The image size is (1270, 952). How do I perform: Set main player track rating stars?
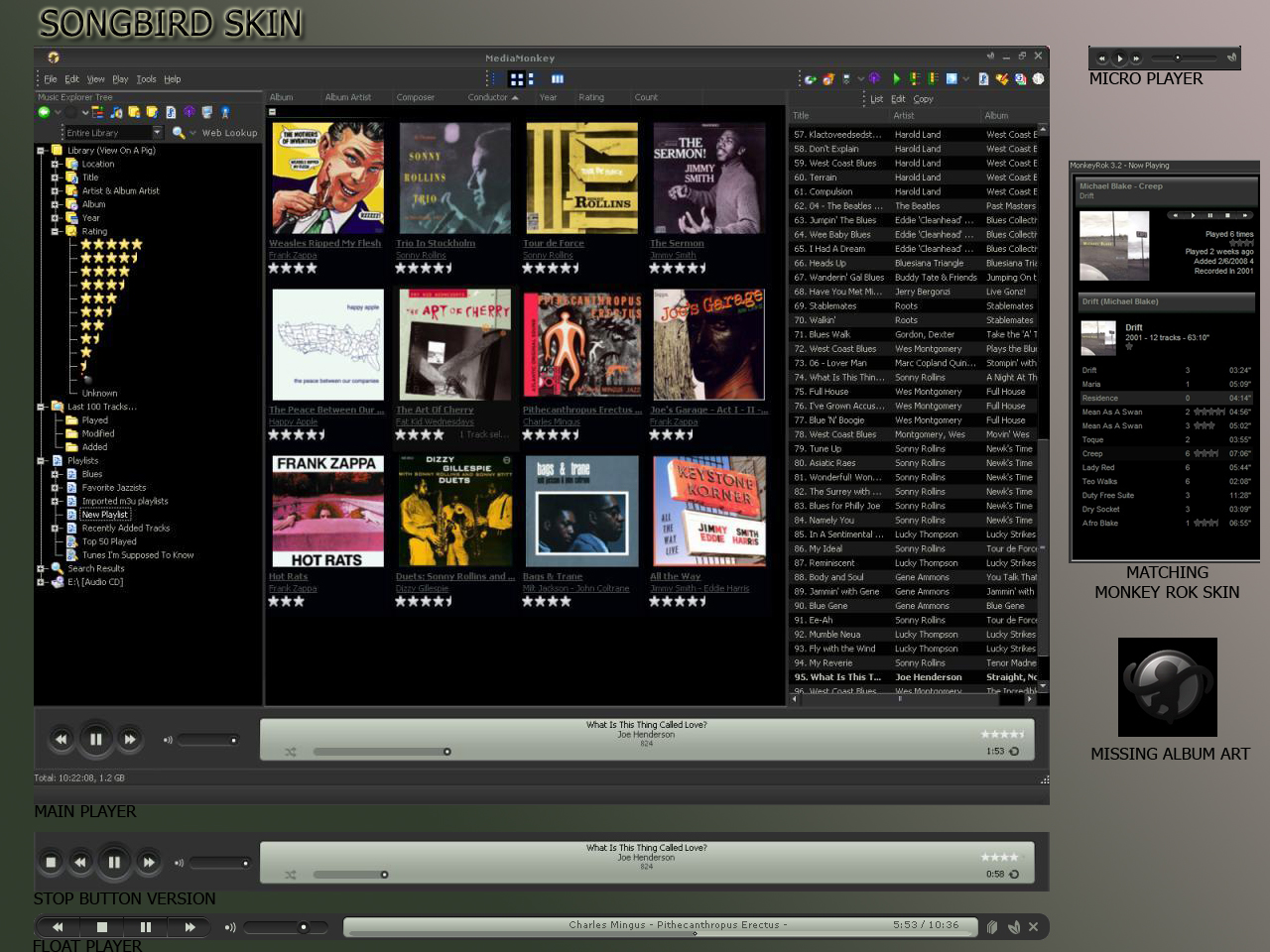click(x=1002, y=734)
